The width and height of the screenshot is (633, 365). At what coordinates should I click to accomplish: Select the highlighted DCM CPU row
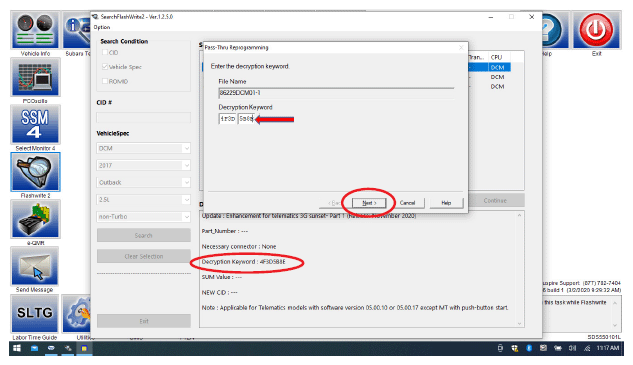(498, 67)
